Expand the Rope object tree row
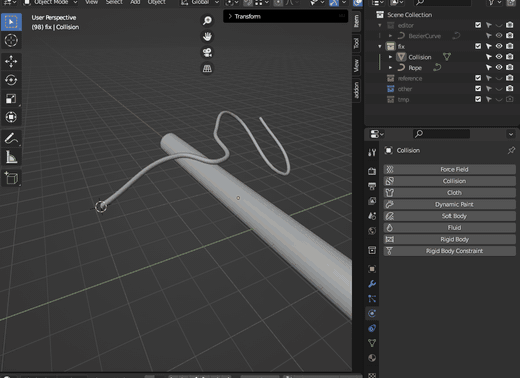 pyautogui.click(x=390, y=68)
